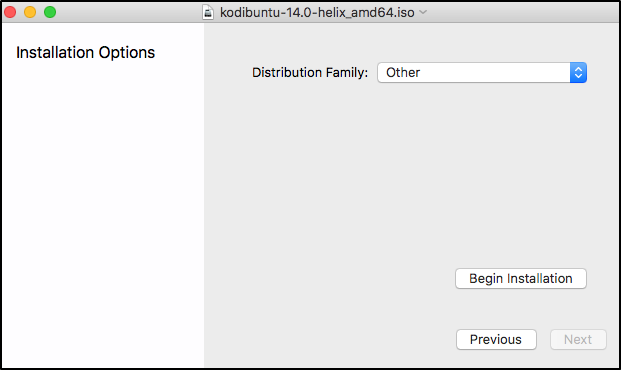Click the down arrow in the blue popup control
This screenshot has width=621, height=370.
(578, 76)
